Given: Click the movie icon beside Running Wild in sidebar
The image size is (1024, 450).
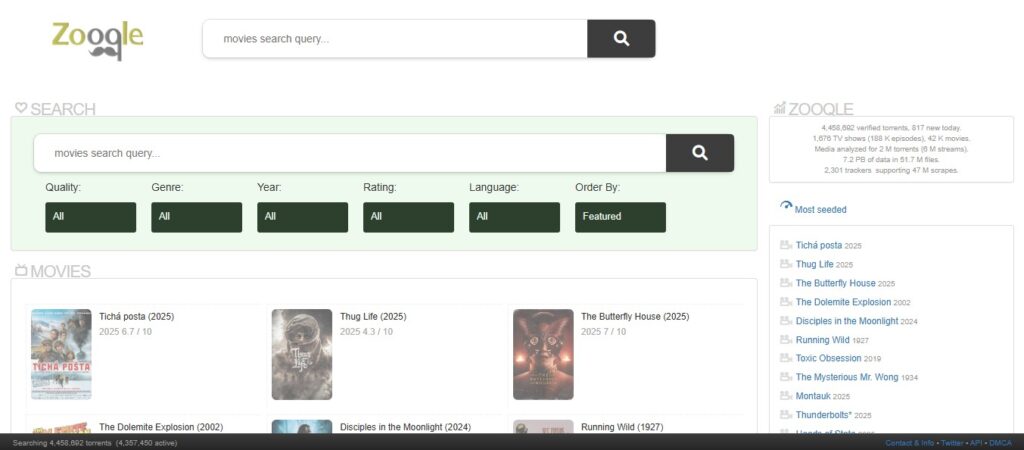Looking at the screenshot, I should tap(786, 340).
